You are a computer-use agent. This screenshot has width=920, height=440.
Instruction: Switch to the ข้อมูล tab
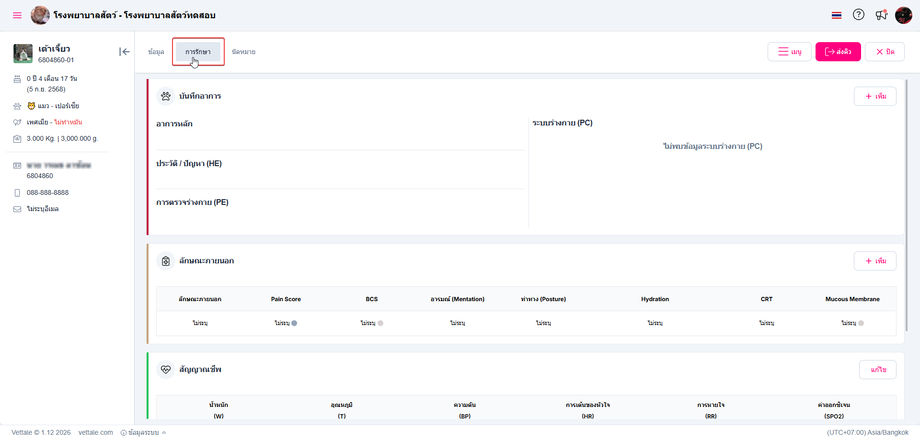click(x=156, y=52)
